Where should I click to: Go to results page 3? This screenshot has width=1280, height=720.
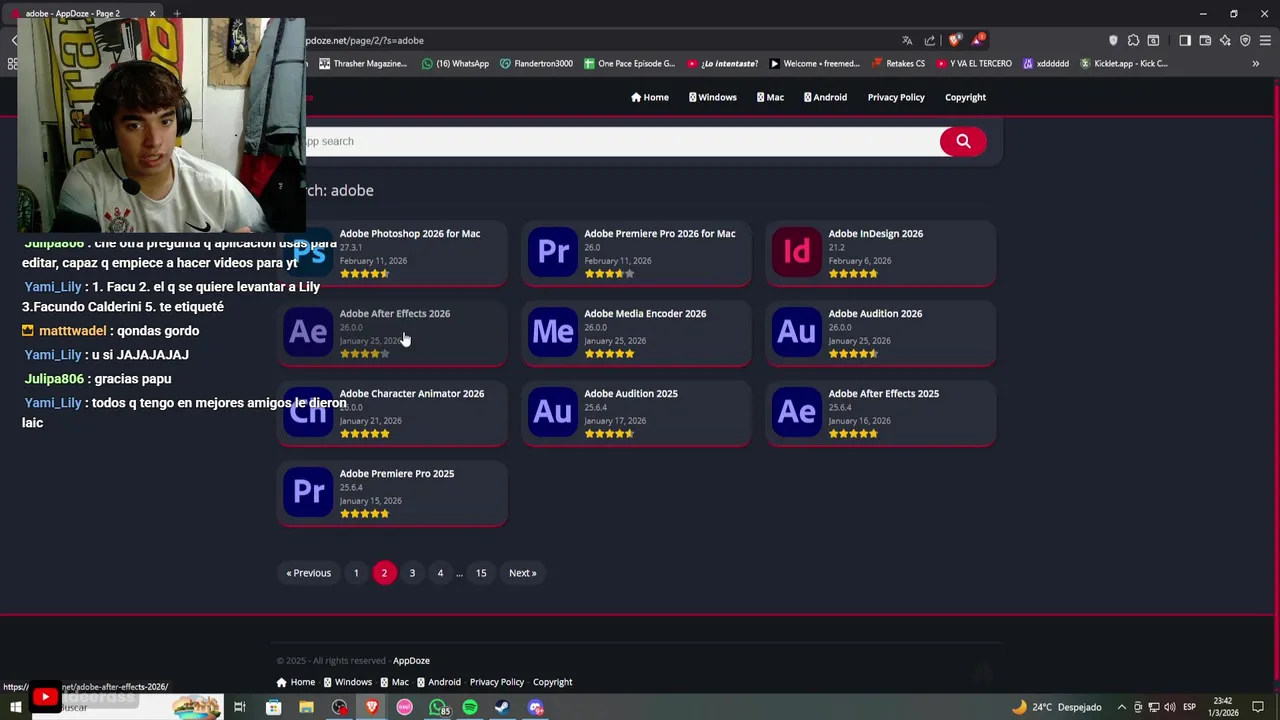[412, 573]
